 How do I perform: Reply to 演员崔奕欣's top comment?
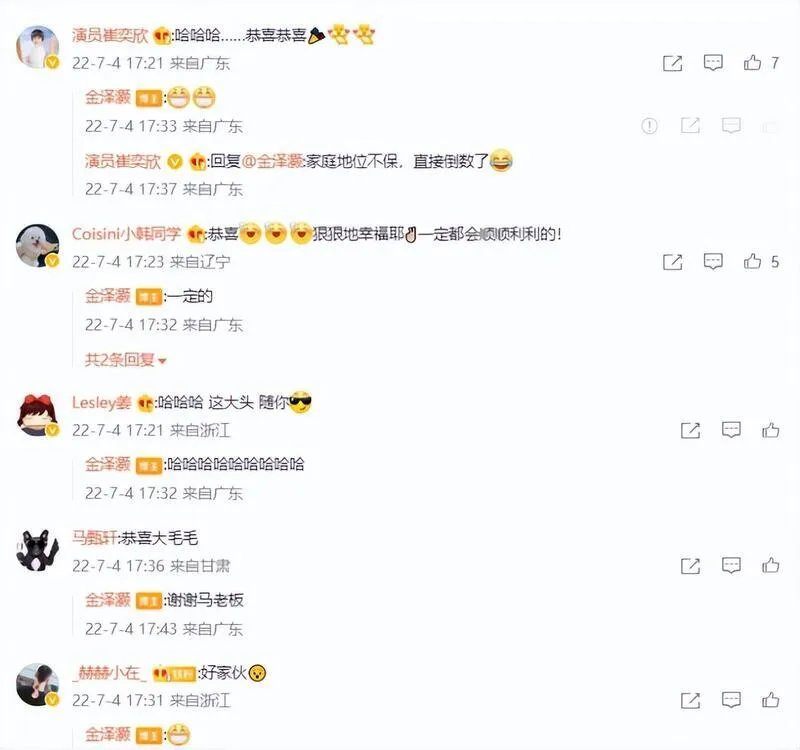pos(713,63)
